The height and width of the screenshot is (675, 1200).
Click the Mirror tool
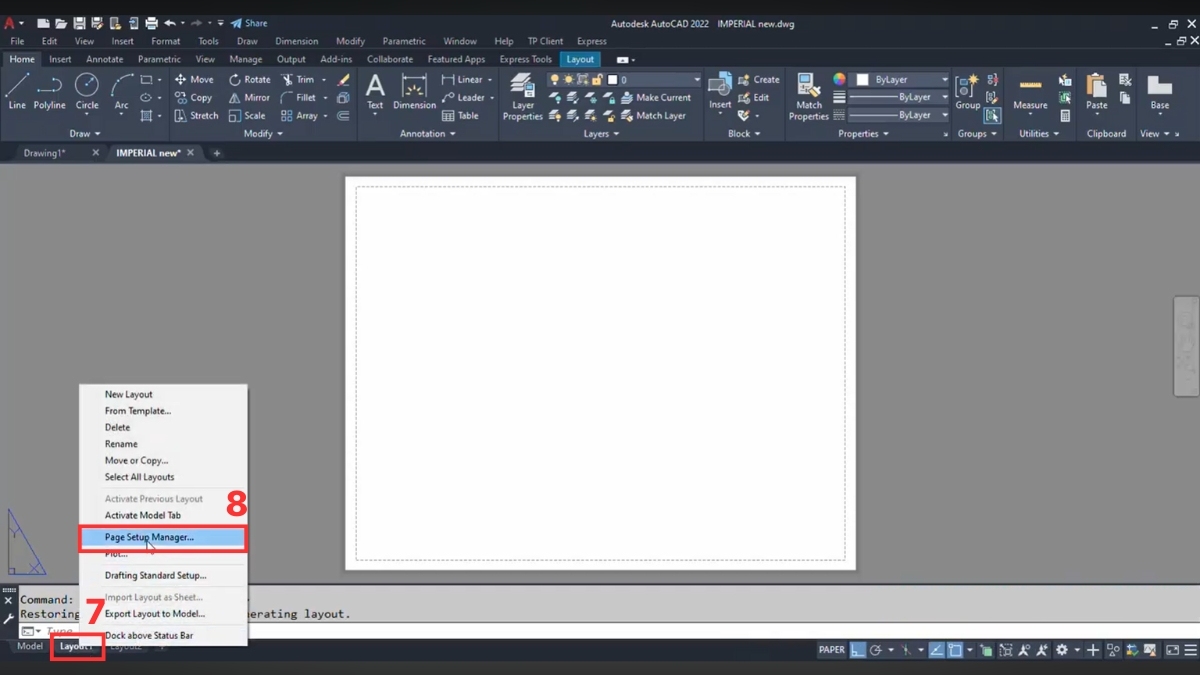[249, 97]
